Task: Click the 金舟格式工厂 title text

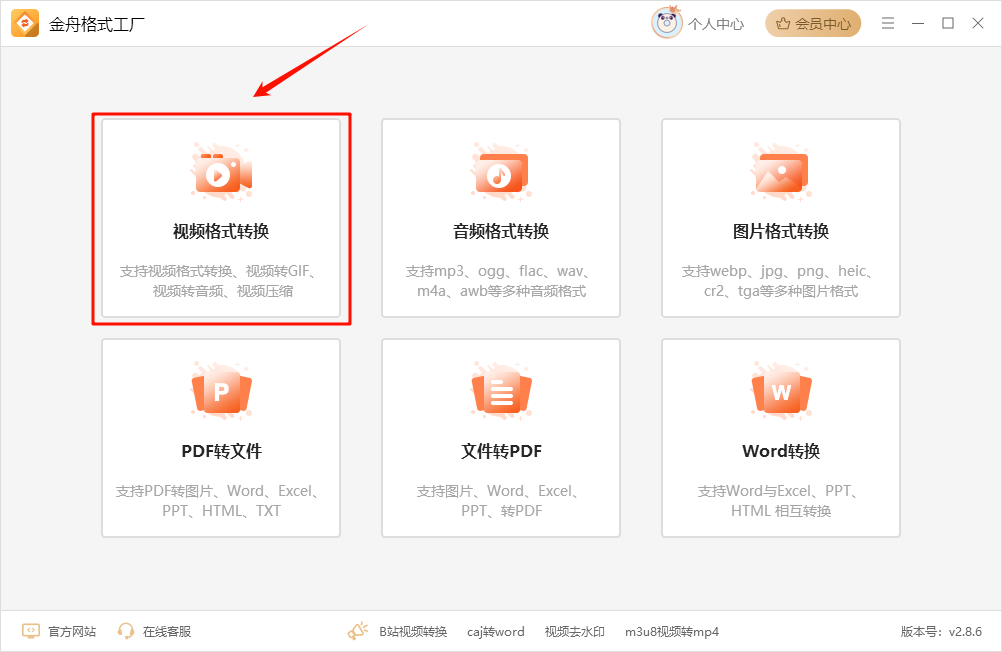Action: [x=97, y=24]
